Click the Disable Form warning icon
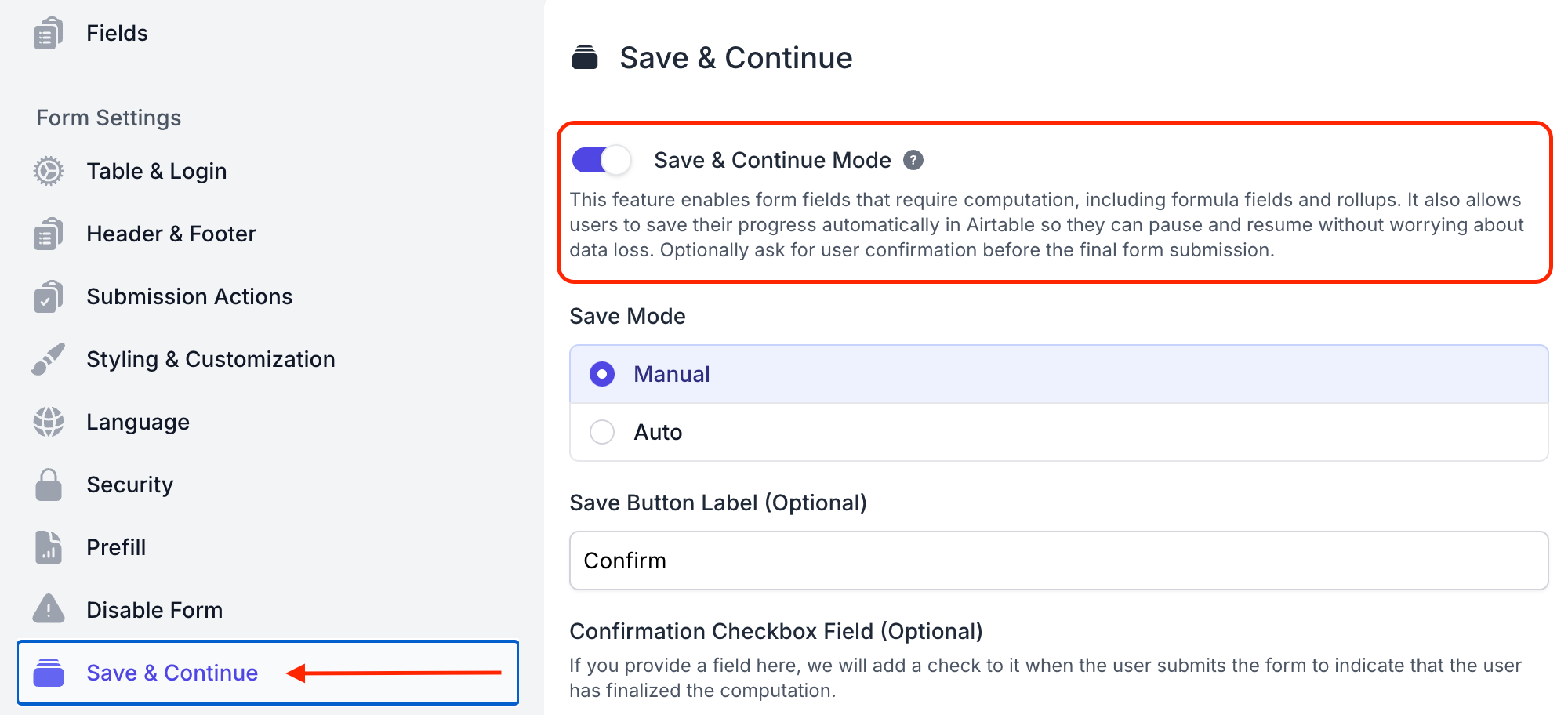The width and height of the screenshot is (1568, 715). pos(49,608)
